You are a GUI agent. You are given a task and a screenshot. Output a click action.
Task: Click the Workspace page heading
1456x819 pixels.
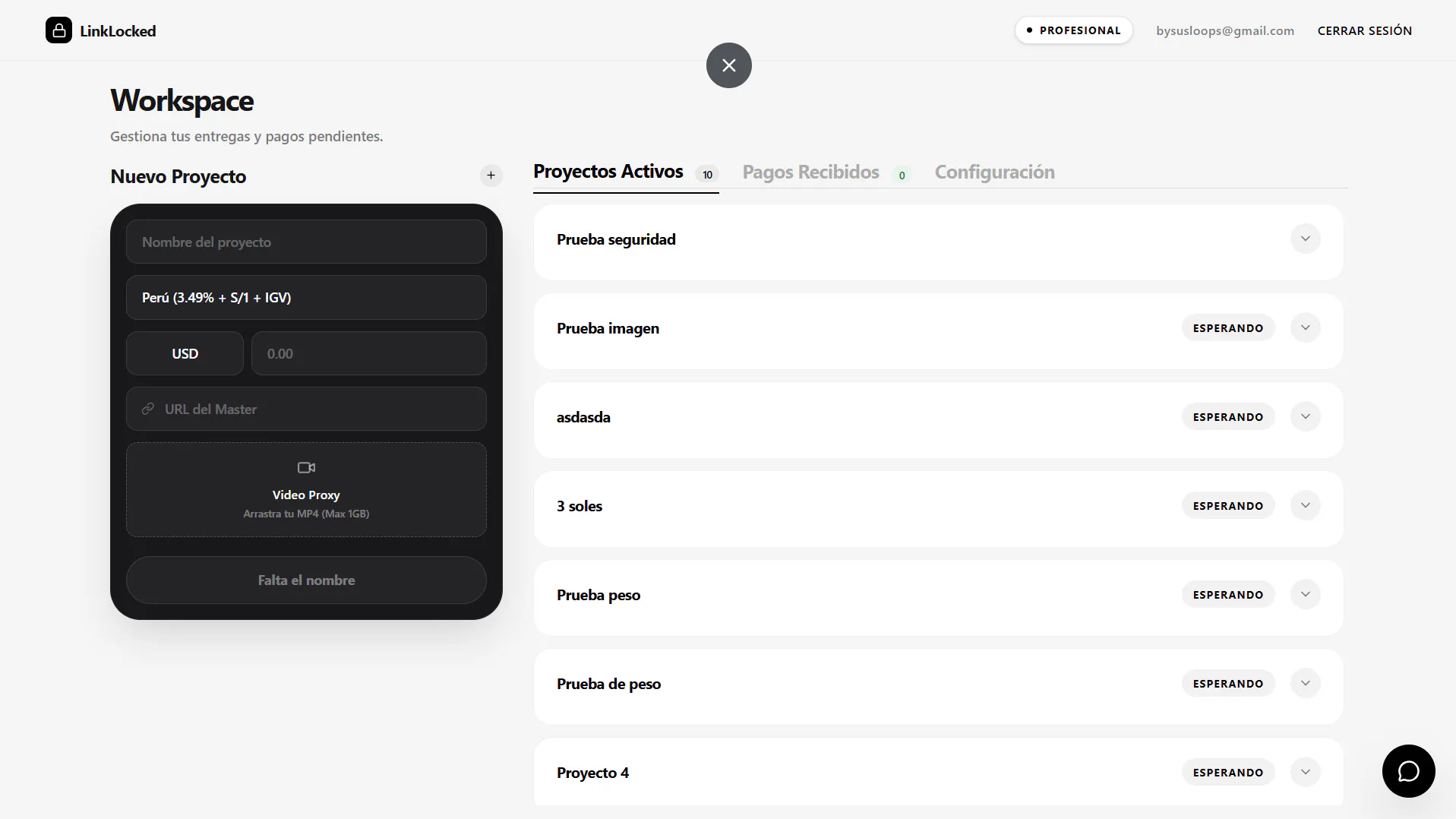182,101
